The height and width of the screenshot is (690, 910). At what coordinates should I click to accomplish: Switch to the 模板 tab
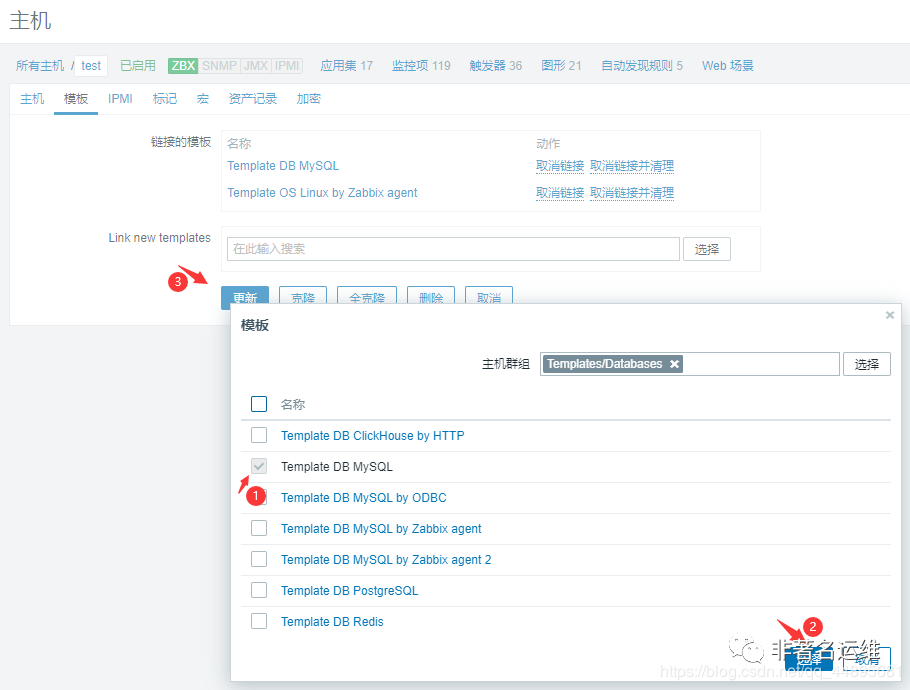click(76, 99)
